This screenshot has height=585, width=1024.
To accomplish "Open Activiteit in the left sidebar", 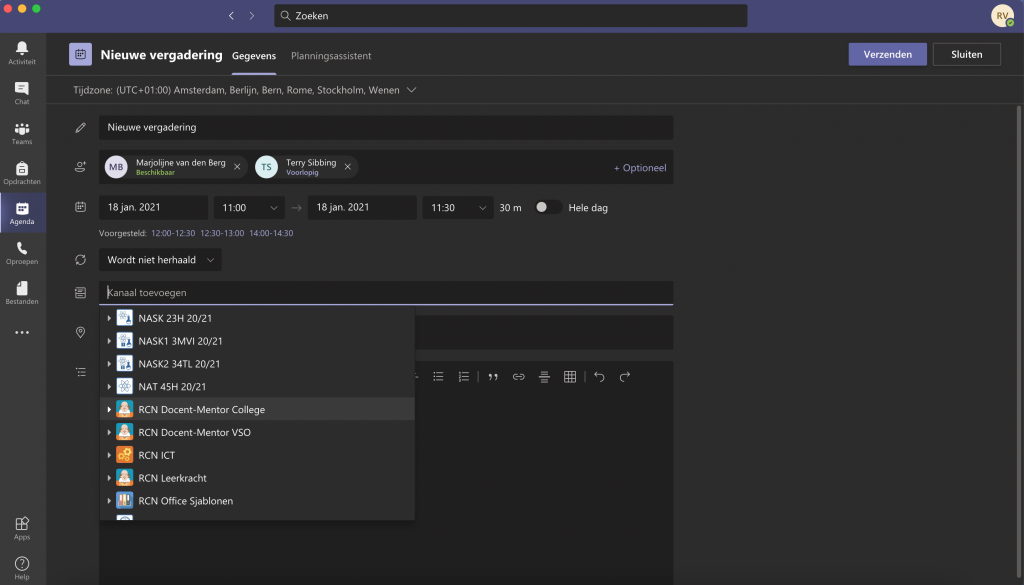I will coord(22,53).
